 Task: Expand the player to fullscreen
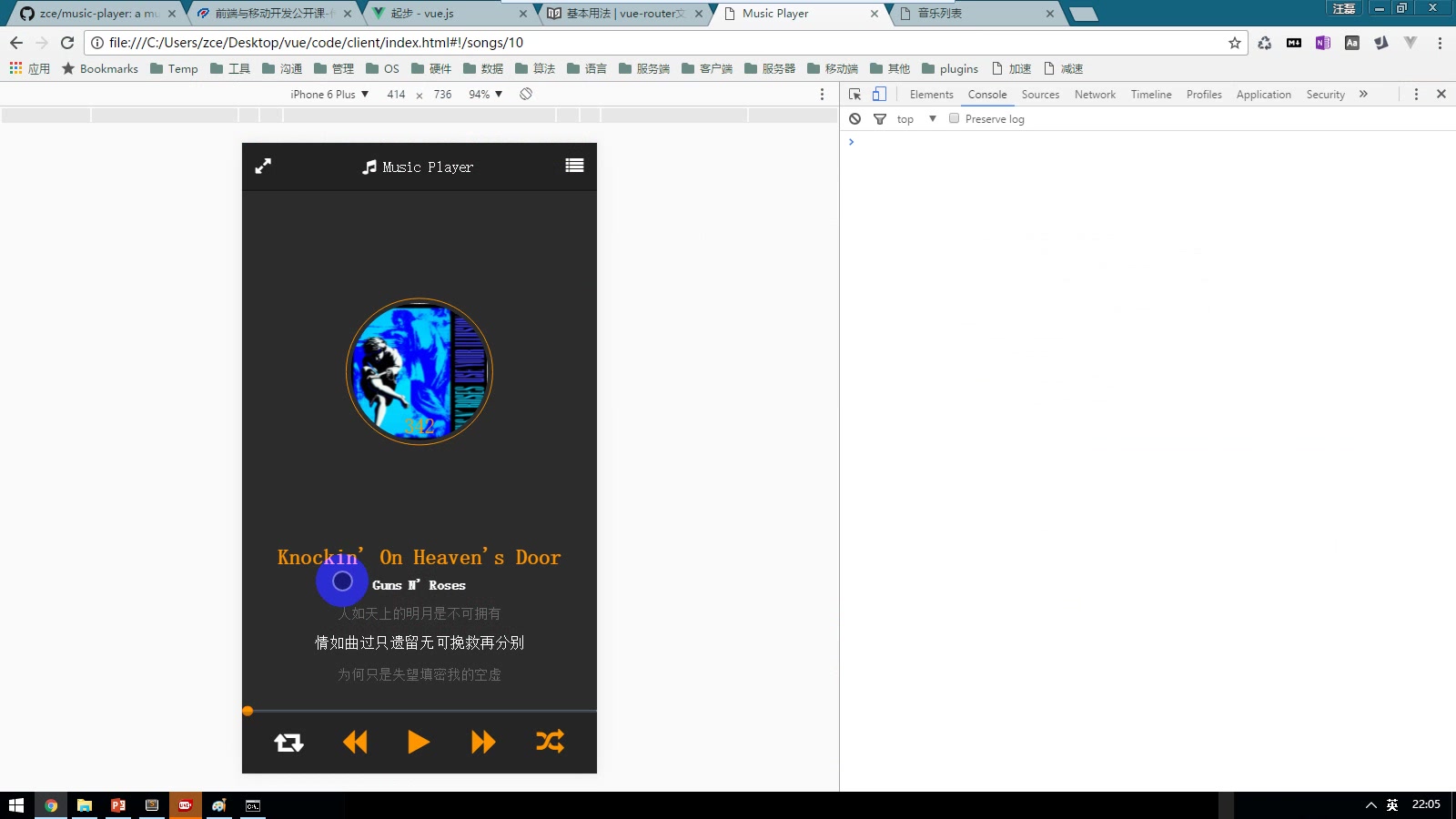(263, 166)
